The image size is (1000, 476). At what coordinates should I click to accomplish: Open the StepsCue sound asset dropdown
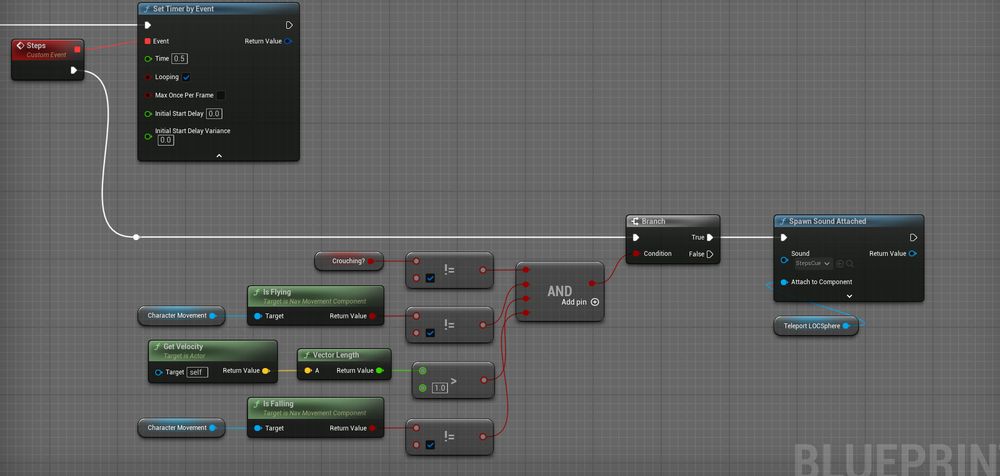point(814,264)
